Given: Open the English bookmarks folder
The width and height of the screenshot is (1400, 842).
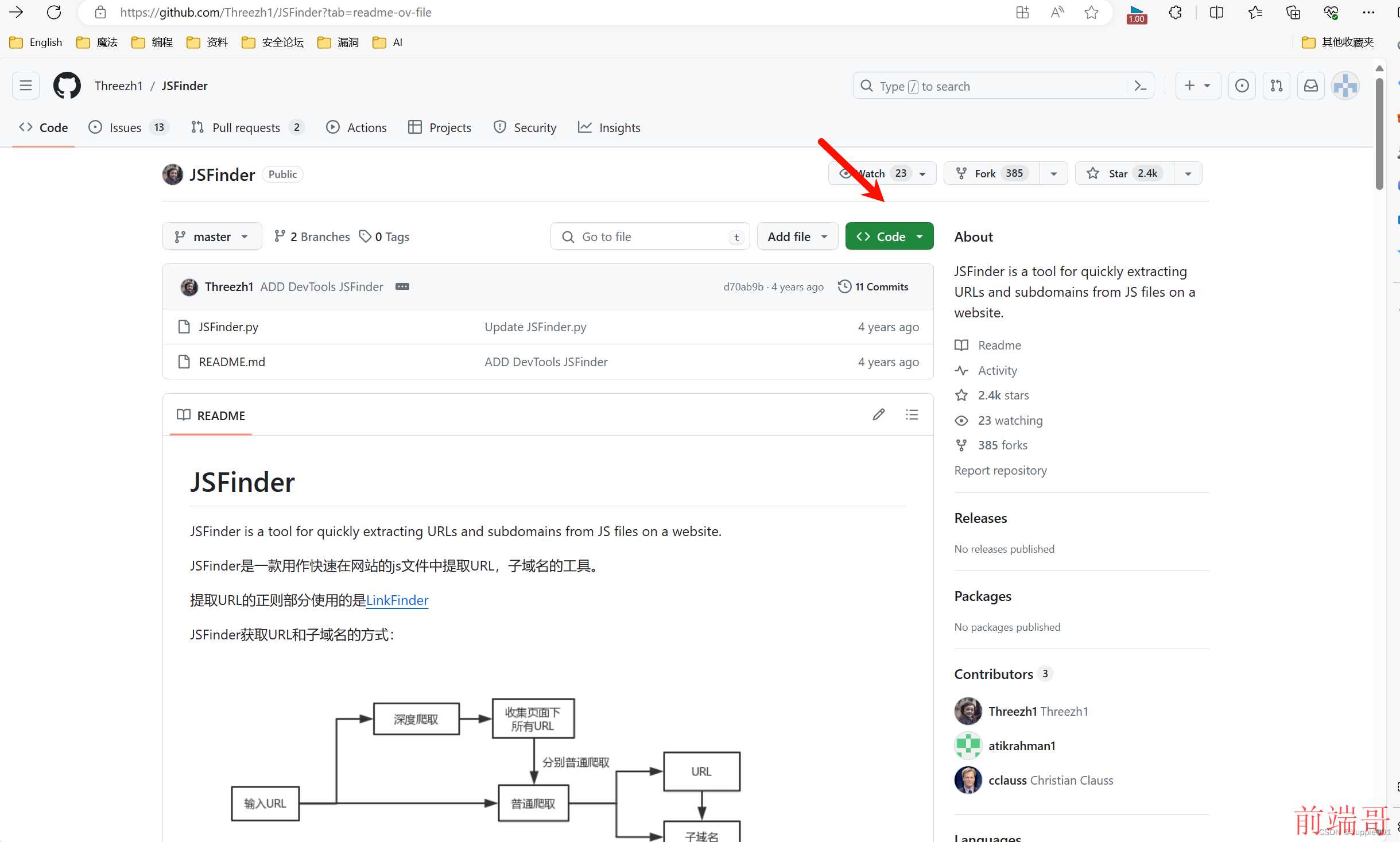Looking at the screenshot, I should point(36,42).
